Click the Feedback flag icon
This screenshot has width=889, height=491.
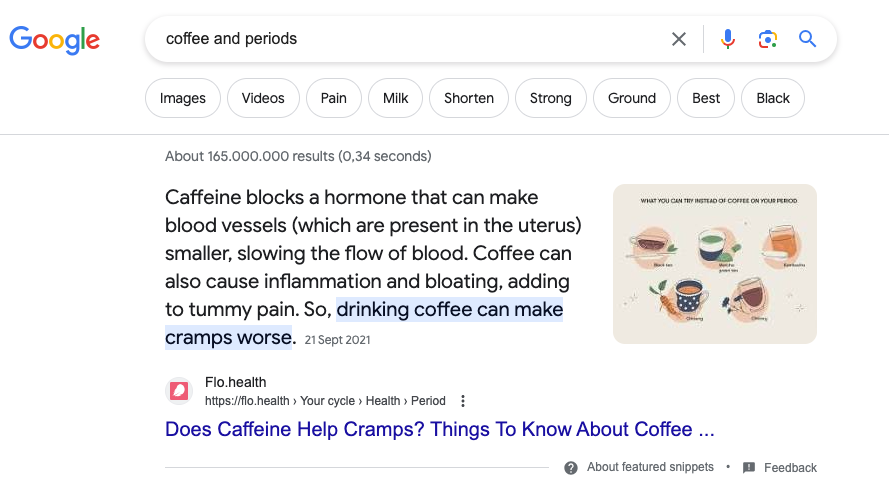click(x=748, y=468)
